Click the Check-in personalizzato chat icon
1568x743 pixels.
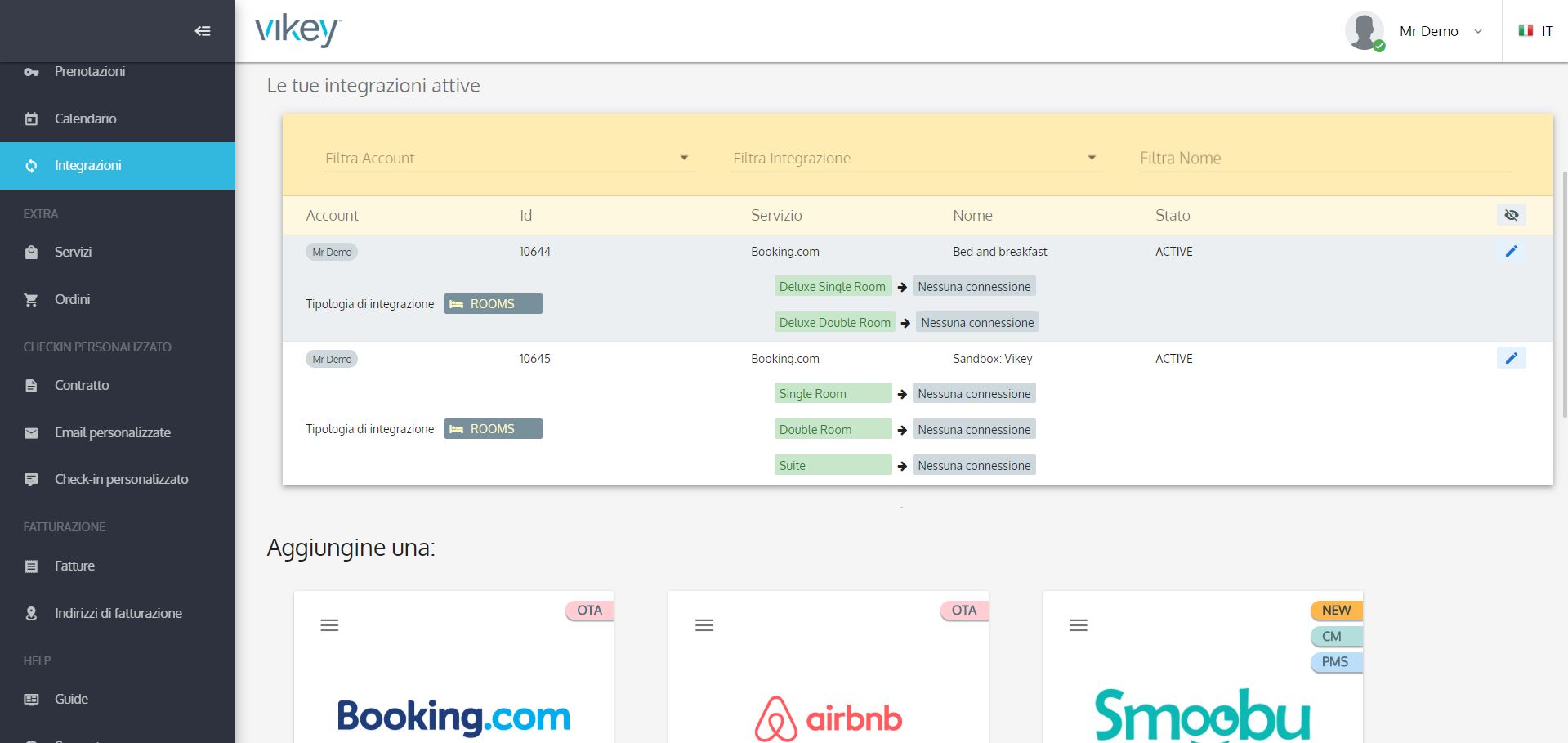coord(31,480)
